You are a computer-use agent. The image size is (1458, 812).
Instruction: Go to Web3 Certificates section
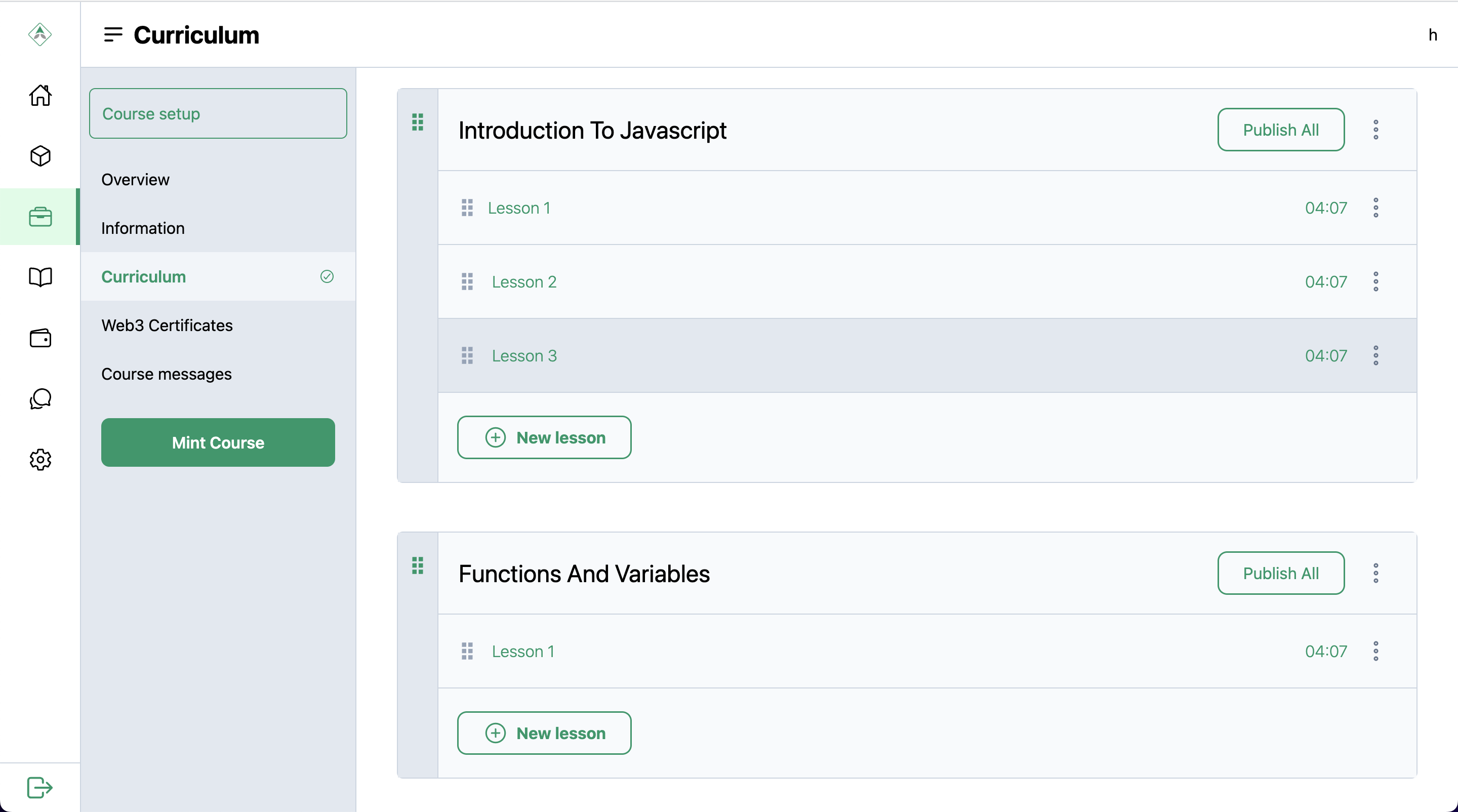point(167,326)
